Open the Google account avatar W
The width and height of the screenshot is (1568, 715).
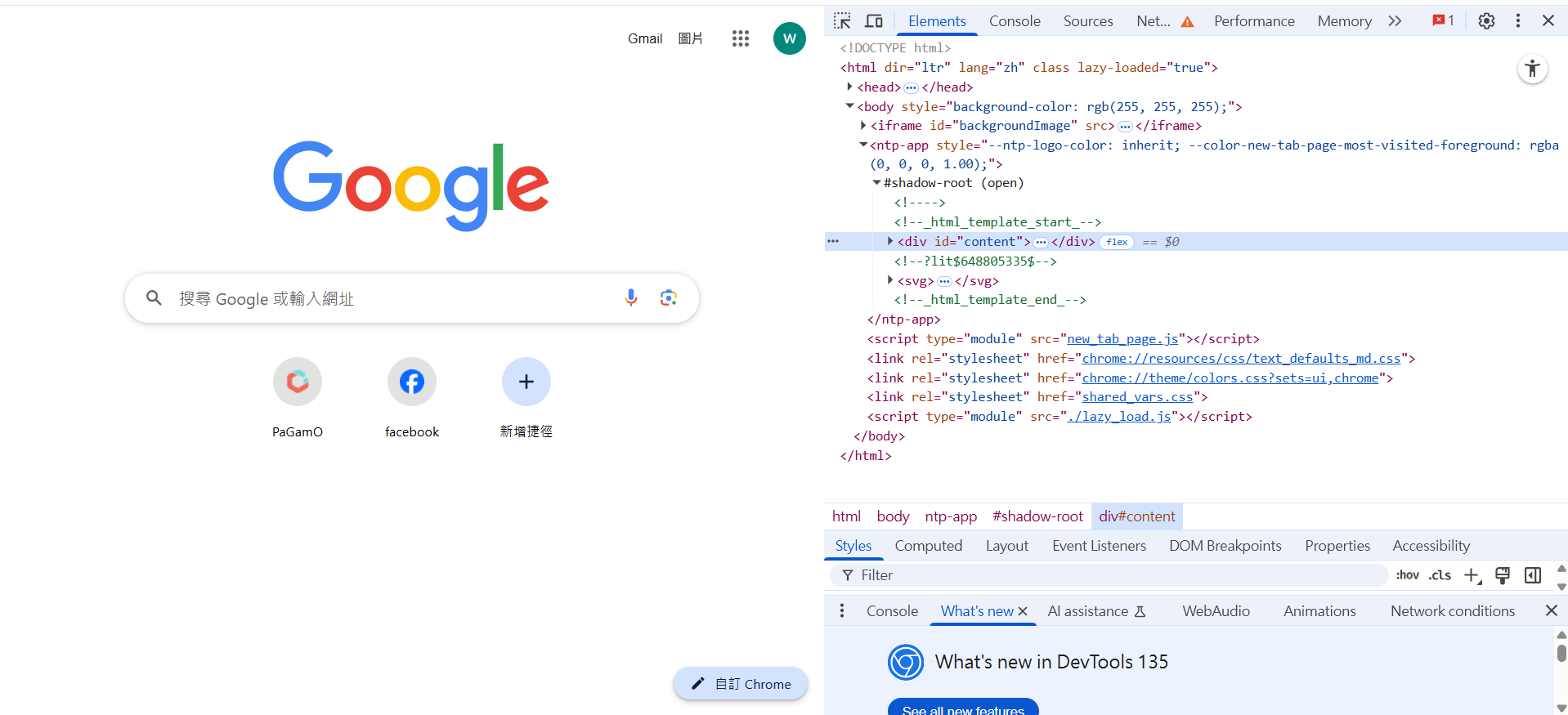coord(790,38)
